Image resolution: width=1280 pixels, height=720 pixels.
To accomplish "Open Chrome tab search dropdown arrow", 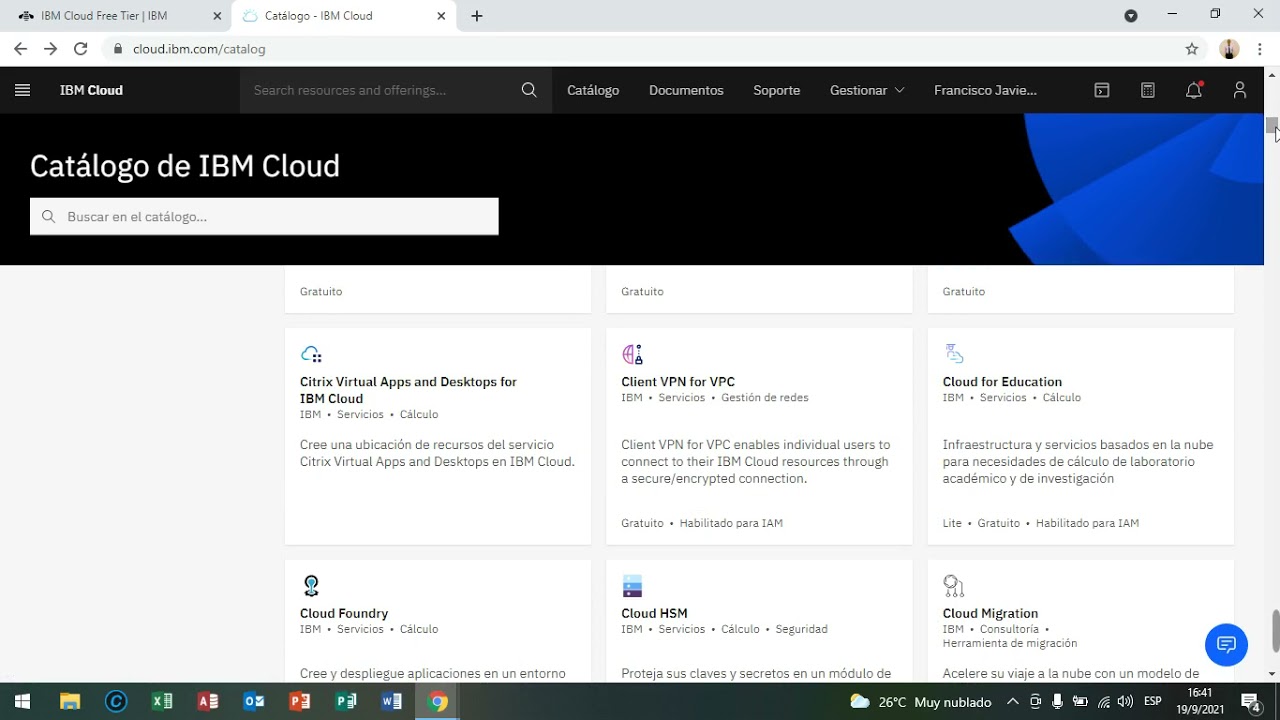I will 1131,16.
